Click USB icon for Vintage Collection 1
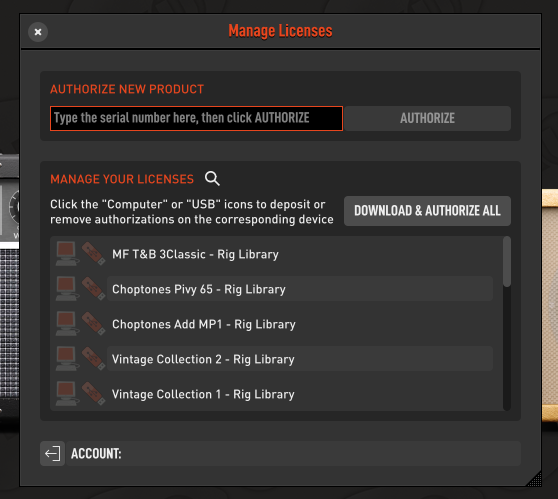The width and height of the screenshot is (558, 499). (x=93, y=394)
